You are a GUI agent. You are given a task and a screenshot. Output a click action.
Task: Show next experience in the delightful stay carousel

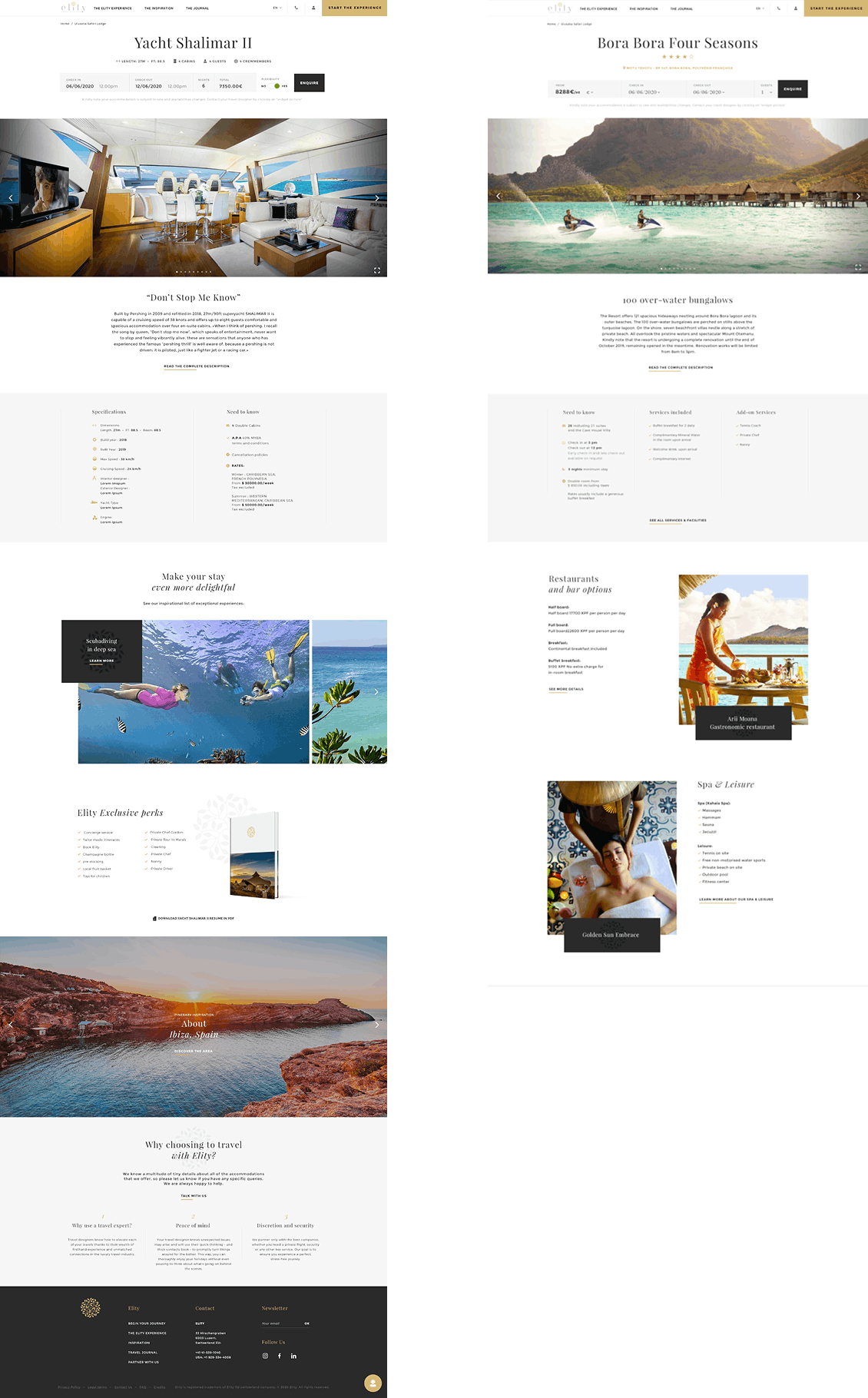pos(376,691)
